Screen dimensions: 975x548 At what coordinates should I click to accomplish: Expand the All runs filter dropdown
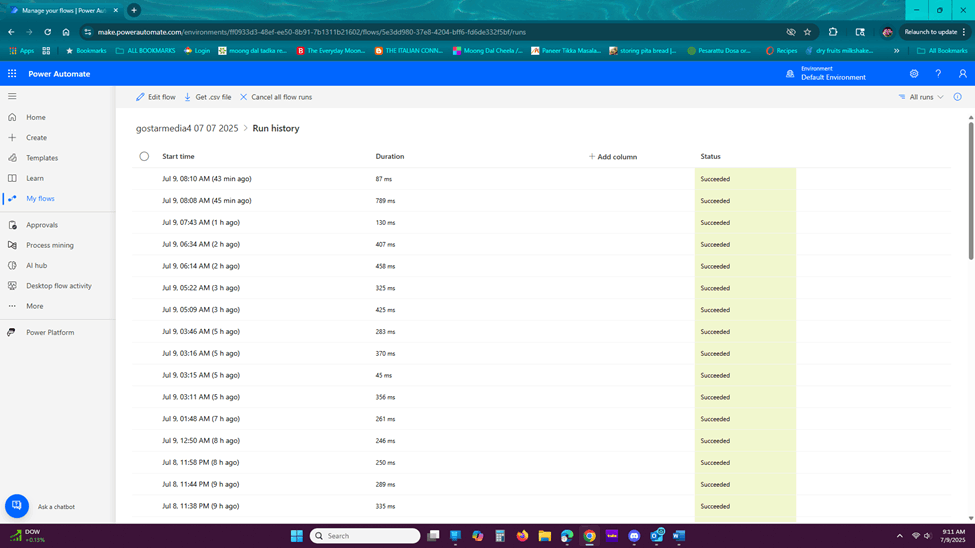pyautogui.click(x=921, y=97)
